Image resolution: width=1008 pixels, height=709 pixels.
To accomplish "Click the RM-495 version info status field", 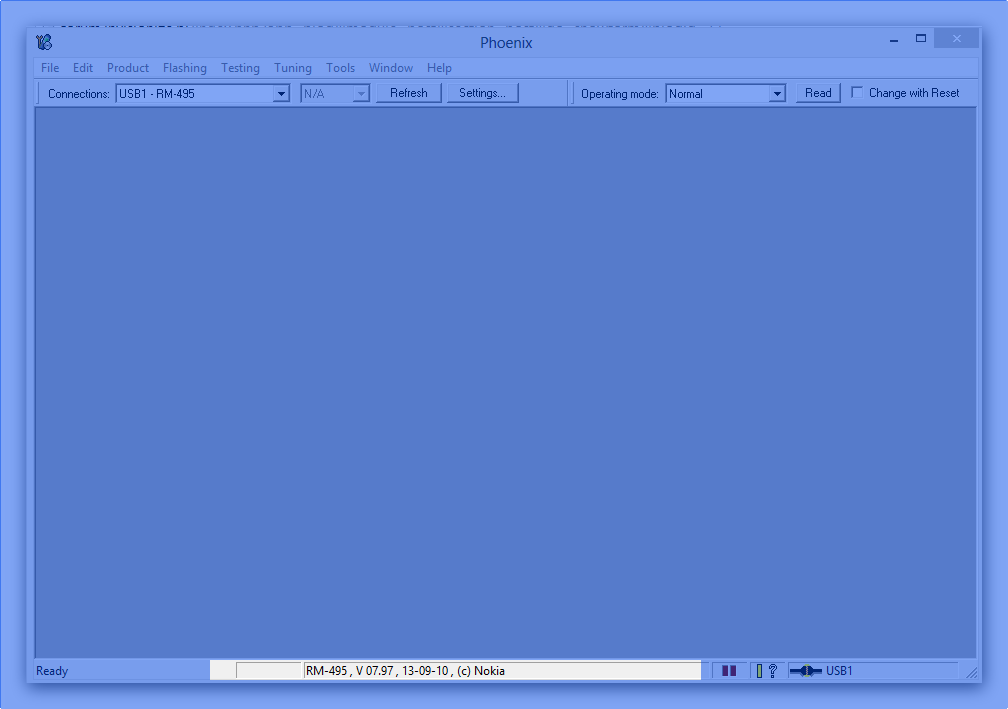I will point(500,671).
